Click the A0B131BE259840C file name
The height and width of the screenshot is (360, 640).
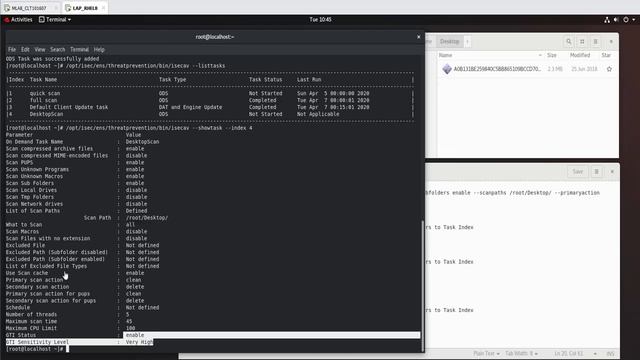(497, 69)
